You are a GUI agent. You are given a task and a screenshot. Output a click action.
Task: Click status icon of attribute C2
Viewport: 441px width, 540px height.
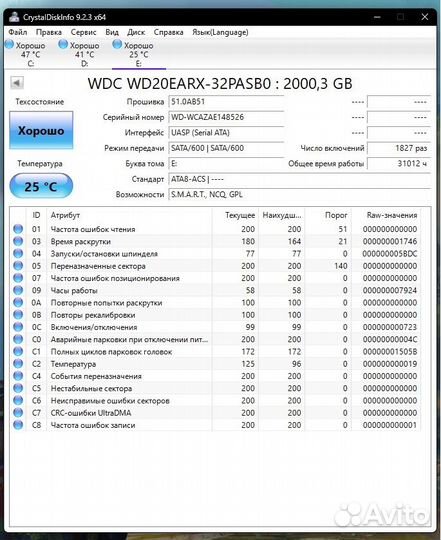click(x=18, y=364)
